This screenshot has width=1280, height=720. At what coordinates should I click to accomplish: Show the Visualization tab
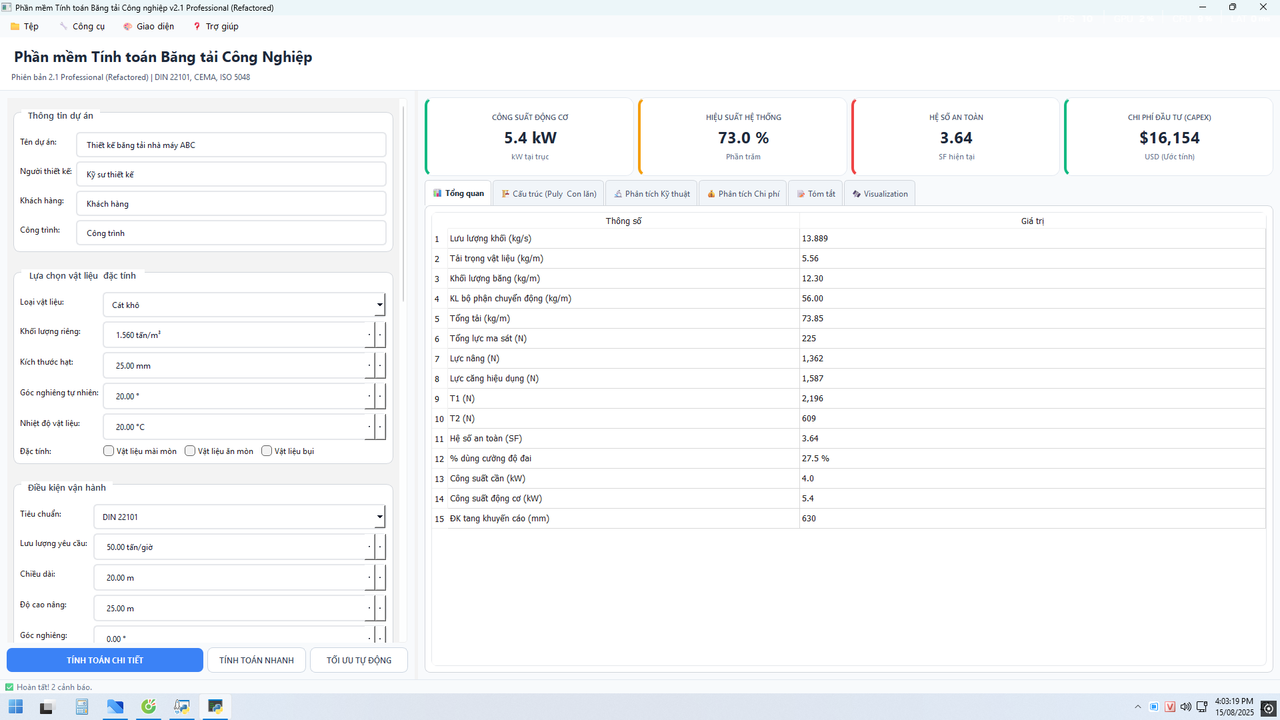pos(879,193)
